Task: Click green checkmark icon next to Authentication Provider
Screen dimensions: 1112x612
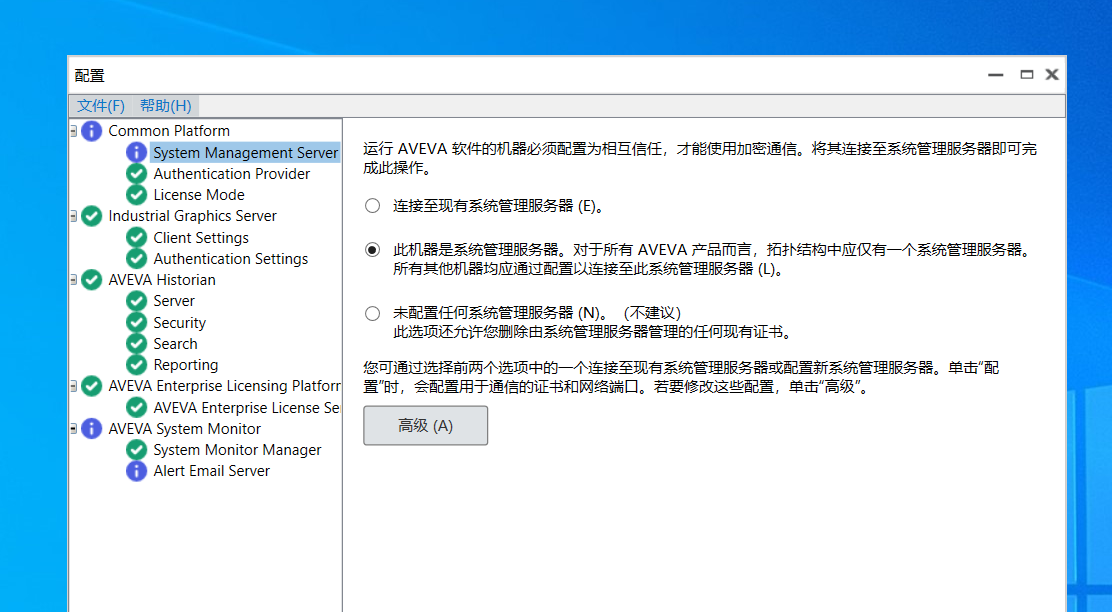Action: (x=137, y=174)
